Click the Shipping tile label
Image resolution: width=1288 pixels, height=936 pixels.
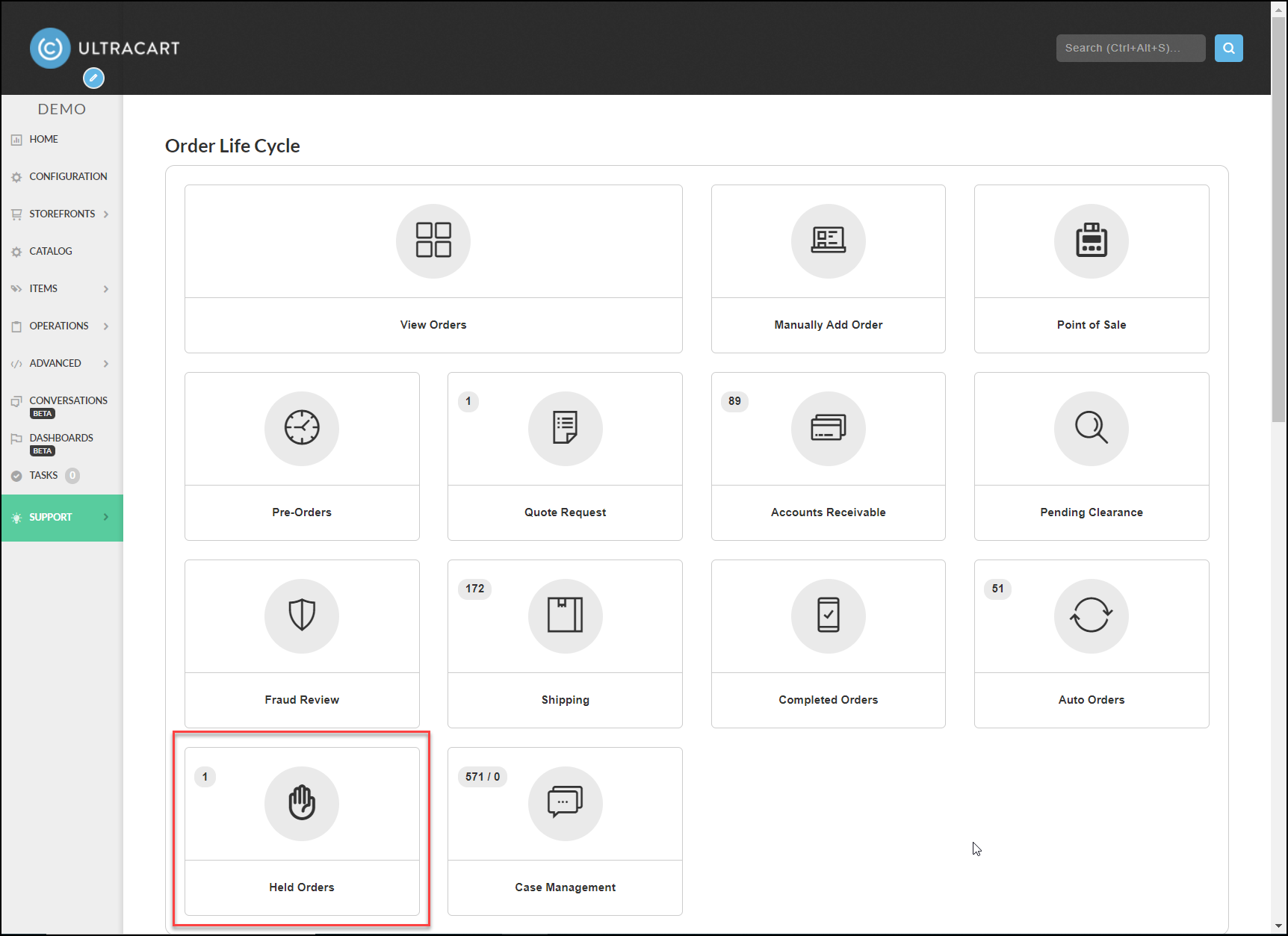566,700
